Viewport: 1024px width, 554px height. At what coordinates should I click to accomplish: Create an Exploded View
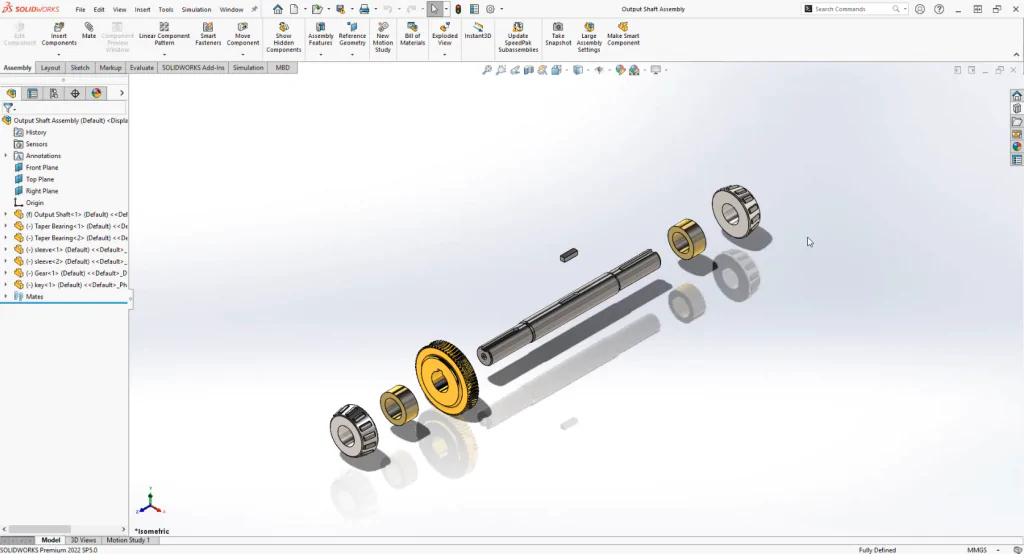[444, 35]
